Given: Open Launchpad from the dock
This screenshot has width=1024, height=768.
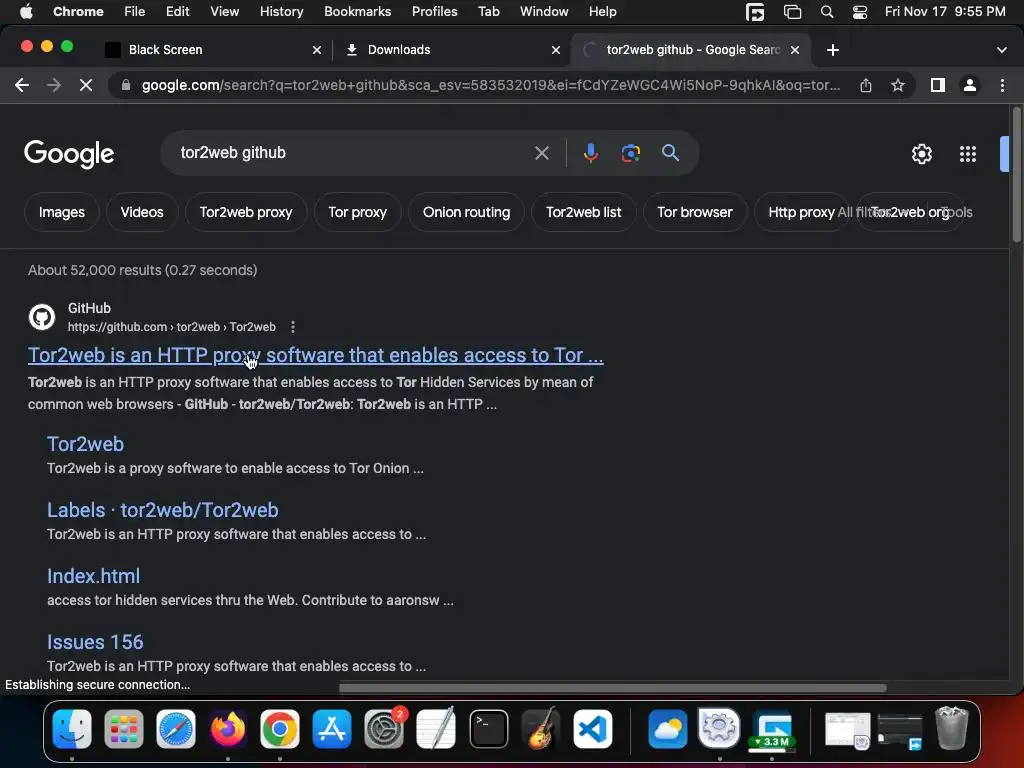Looking at the screenshot, I should 123,729.
